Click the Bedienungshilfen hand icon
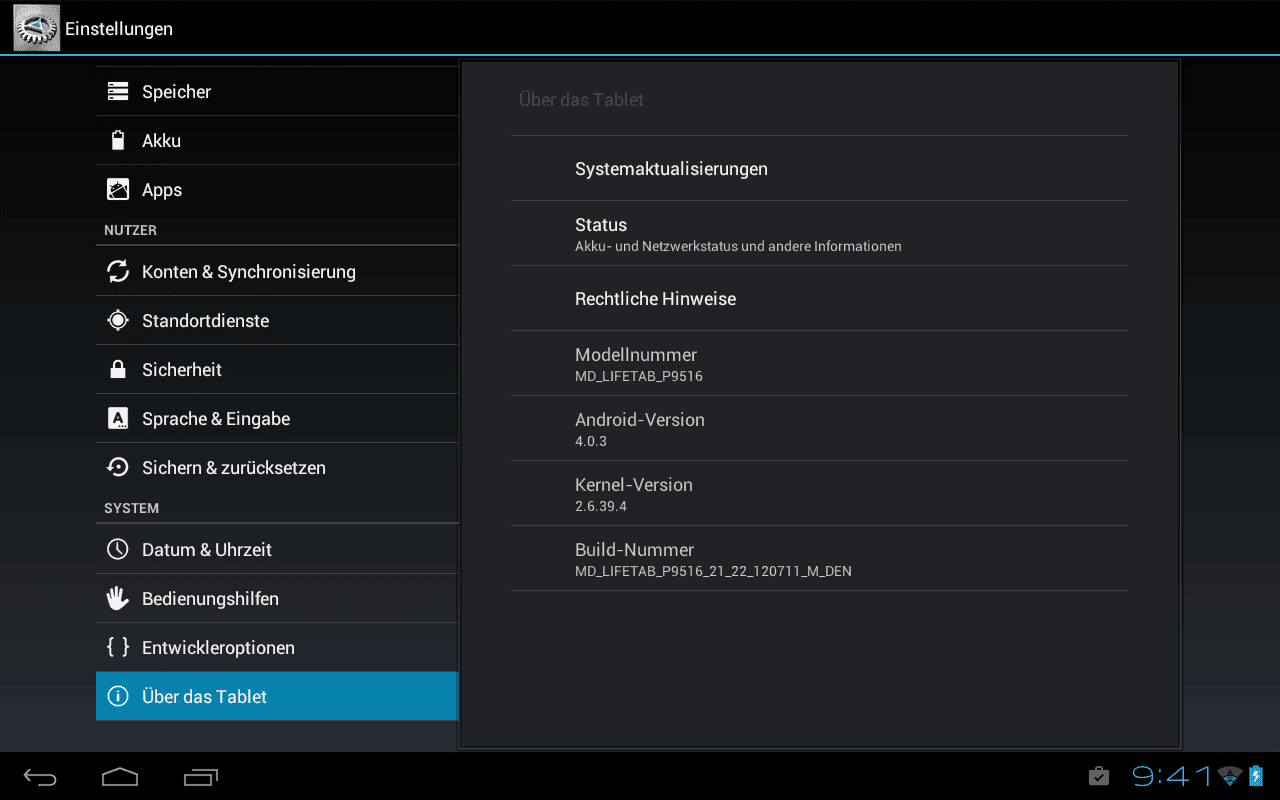The height and width of the screenshot is (800, 1280). [x=118, y=598]
